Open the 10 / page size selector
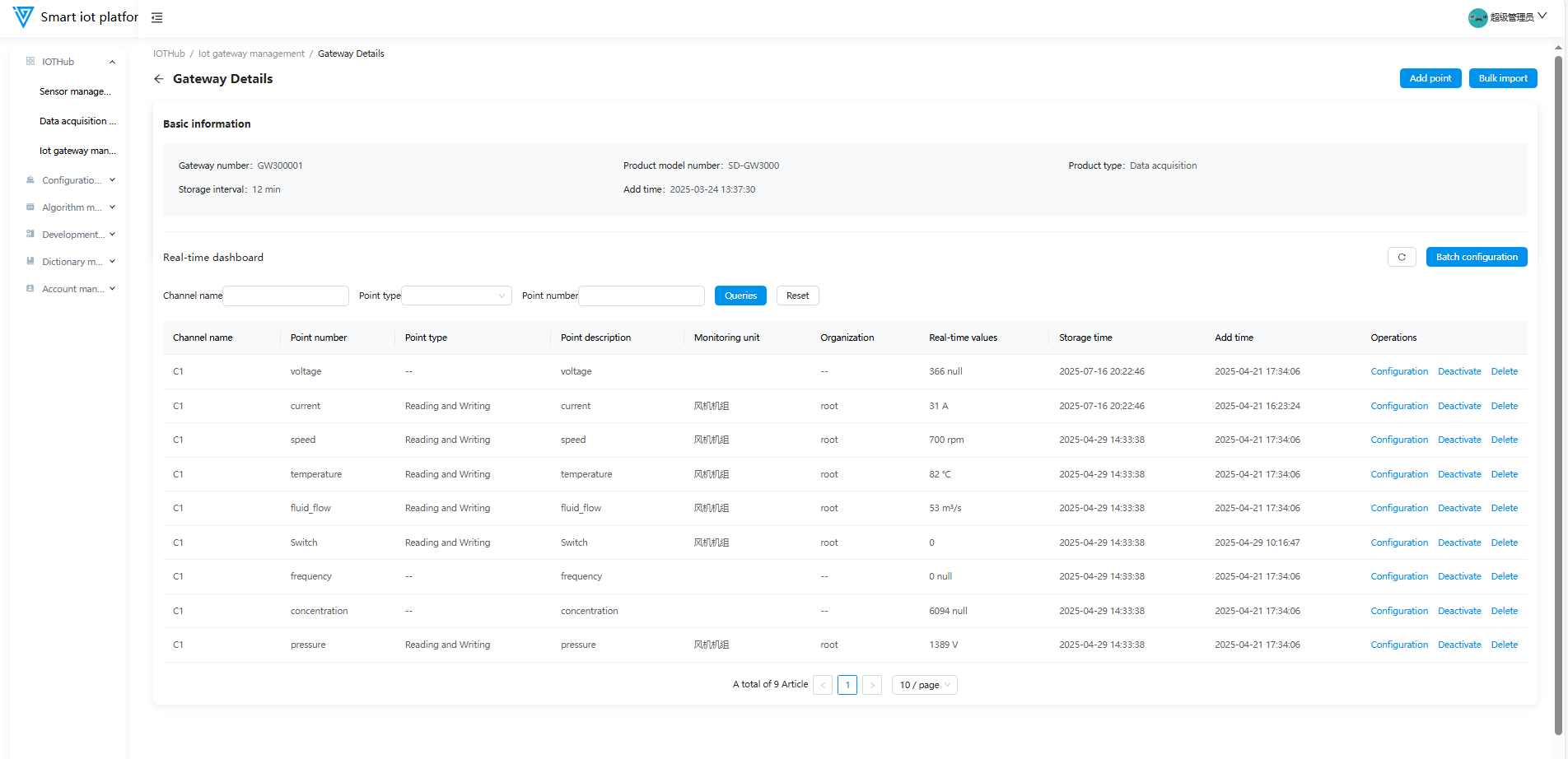Viewport: 1568px width, 759px height. pos(924,685)
